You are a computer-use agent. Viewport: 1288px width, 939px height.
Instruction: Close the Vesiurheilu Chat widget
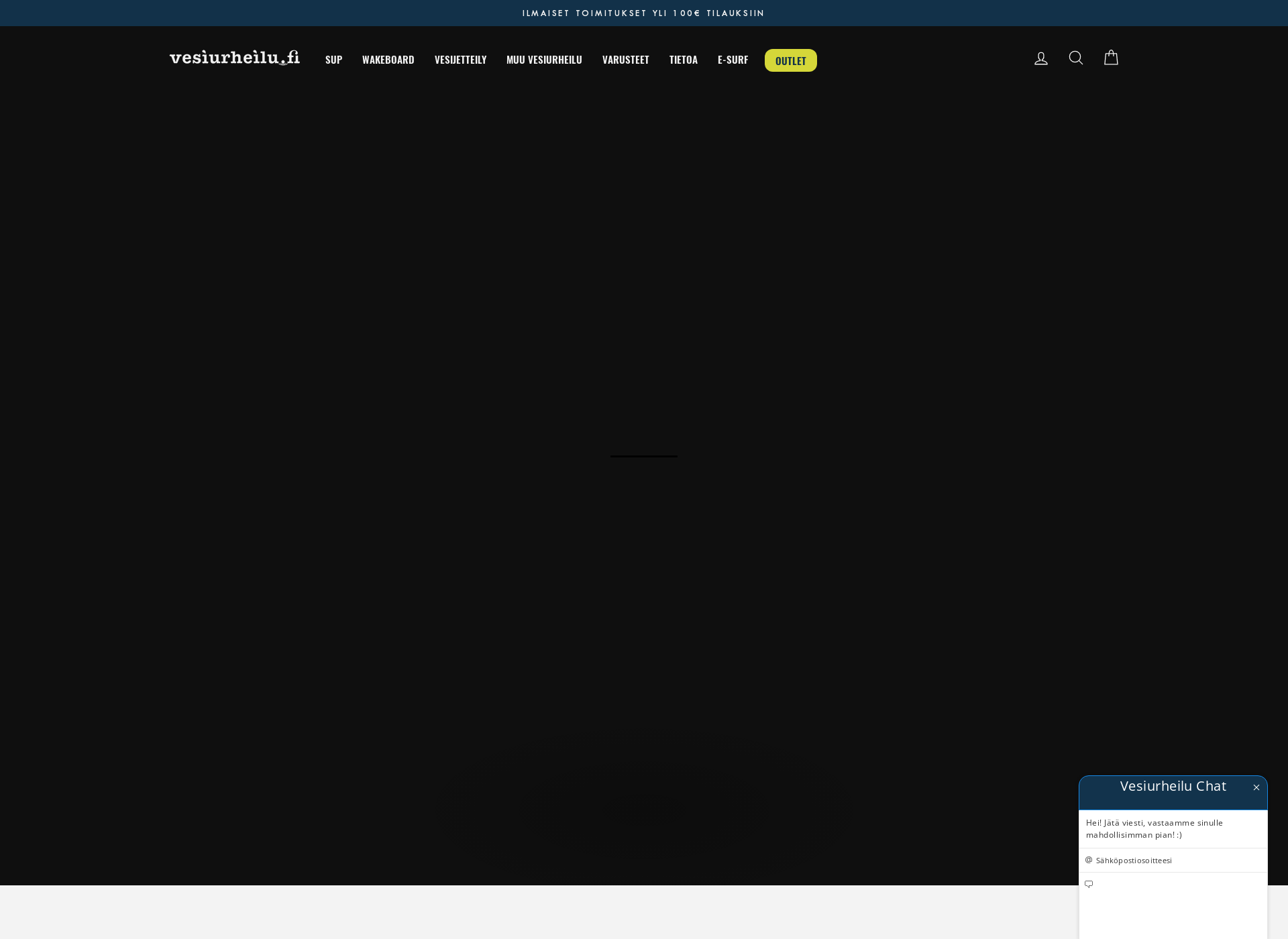pos(1256,787)
